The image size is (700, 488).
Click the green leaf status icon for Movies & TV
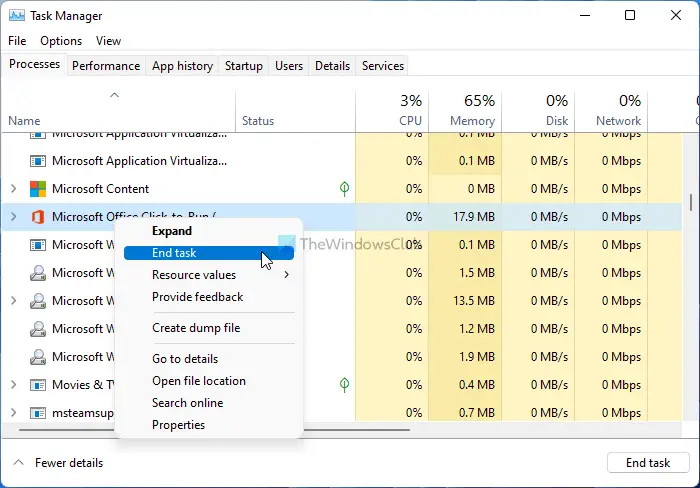point(344,384)
